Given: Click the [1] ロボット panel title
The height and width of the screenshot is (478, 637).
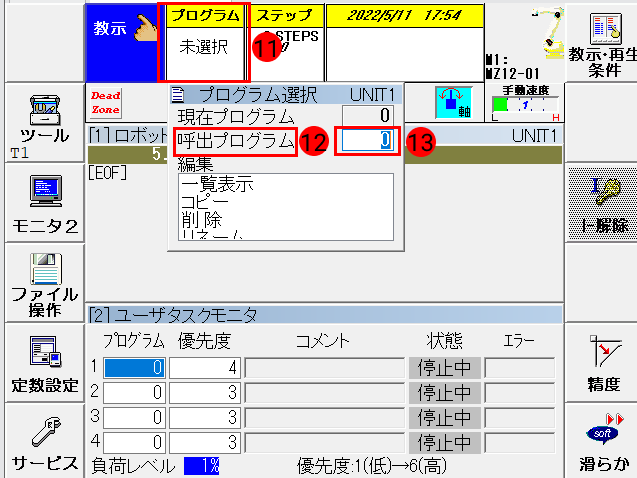Looking at the screenshot, I should (128, 136).
